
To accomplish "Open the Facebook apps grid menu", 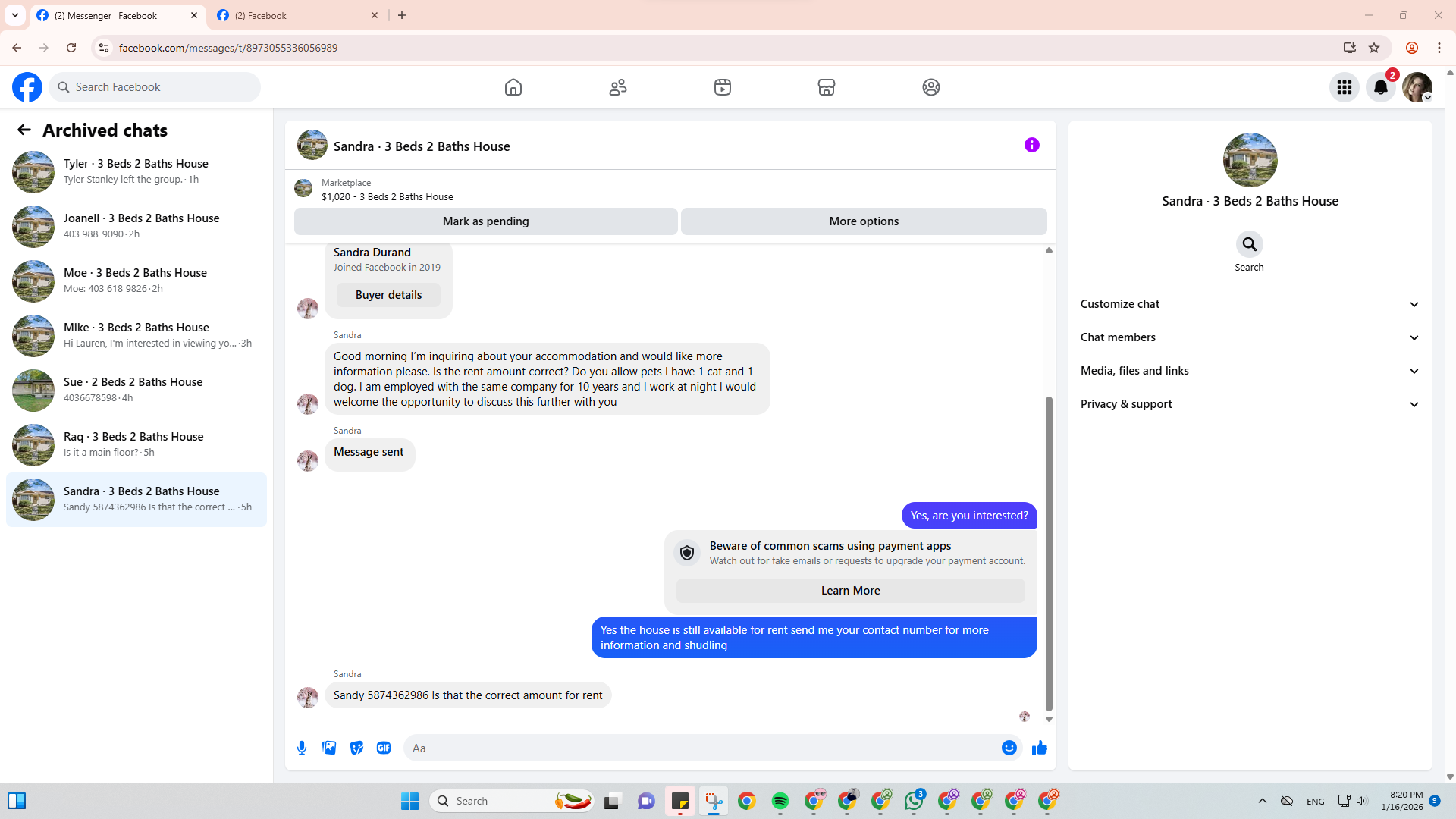I will point(1344,87).
